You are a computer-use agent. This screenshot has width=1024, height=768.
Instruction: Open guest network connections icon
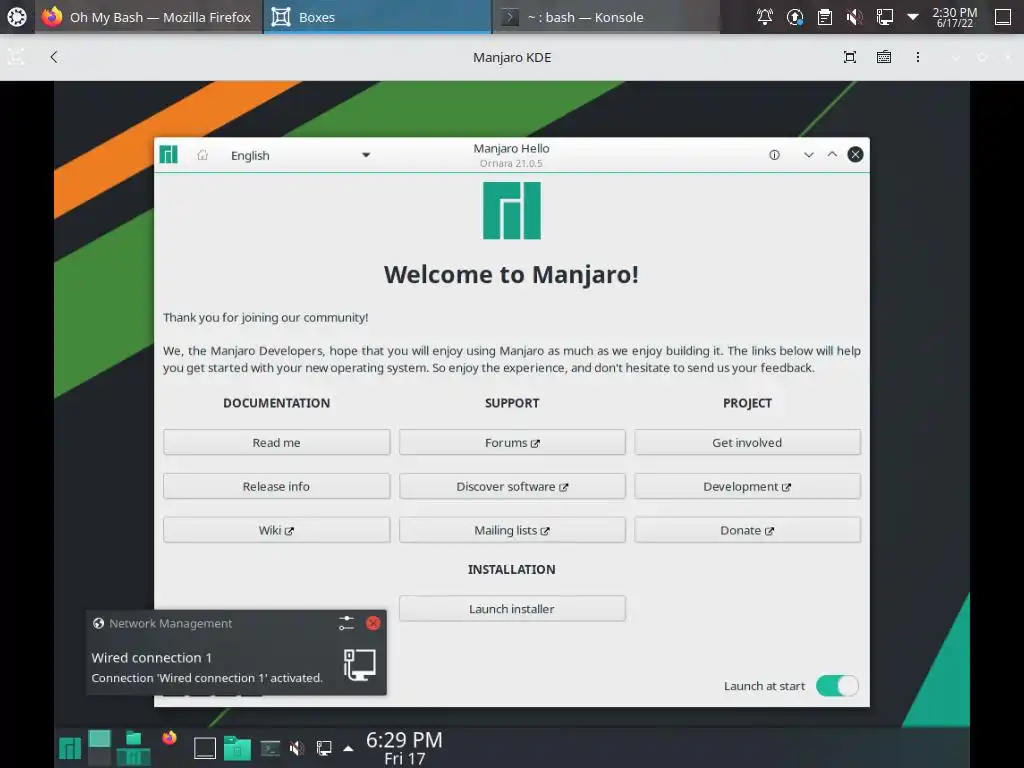324,748
